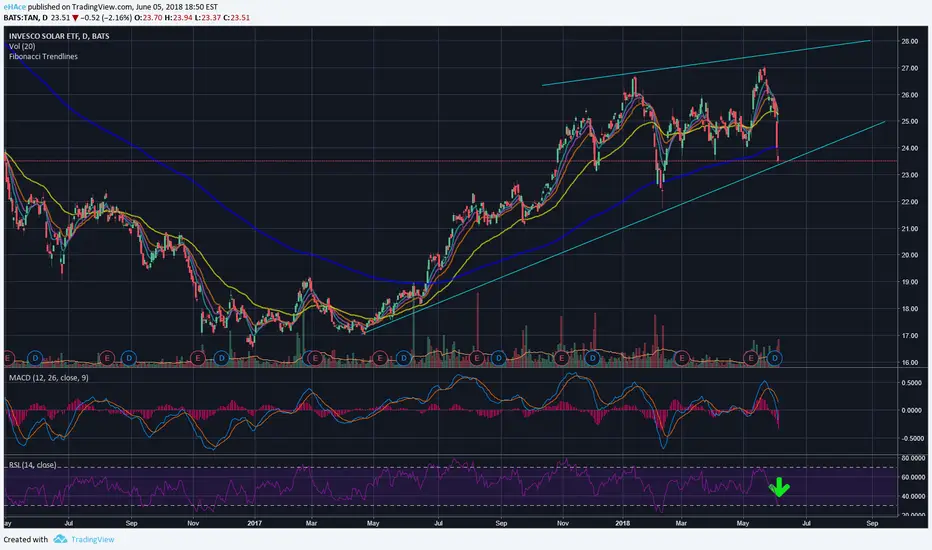Click the 19.00 price axis label
This screenshot has width=932, height=550.
tap(910, 282)
